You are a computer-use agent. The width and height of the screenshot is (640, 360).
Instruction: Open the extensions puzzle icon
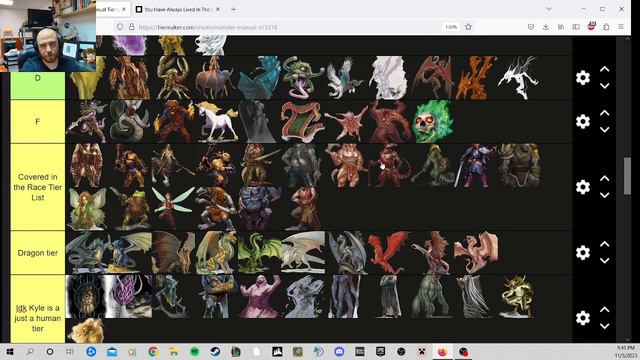click(606, 27)
